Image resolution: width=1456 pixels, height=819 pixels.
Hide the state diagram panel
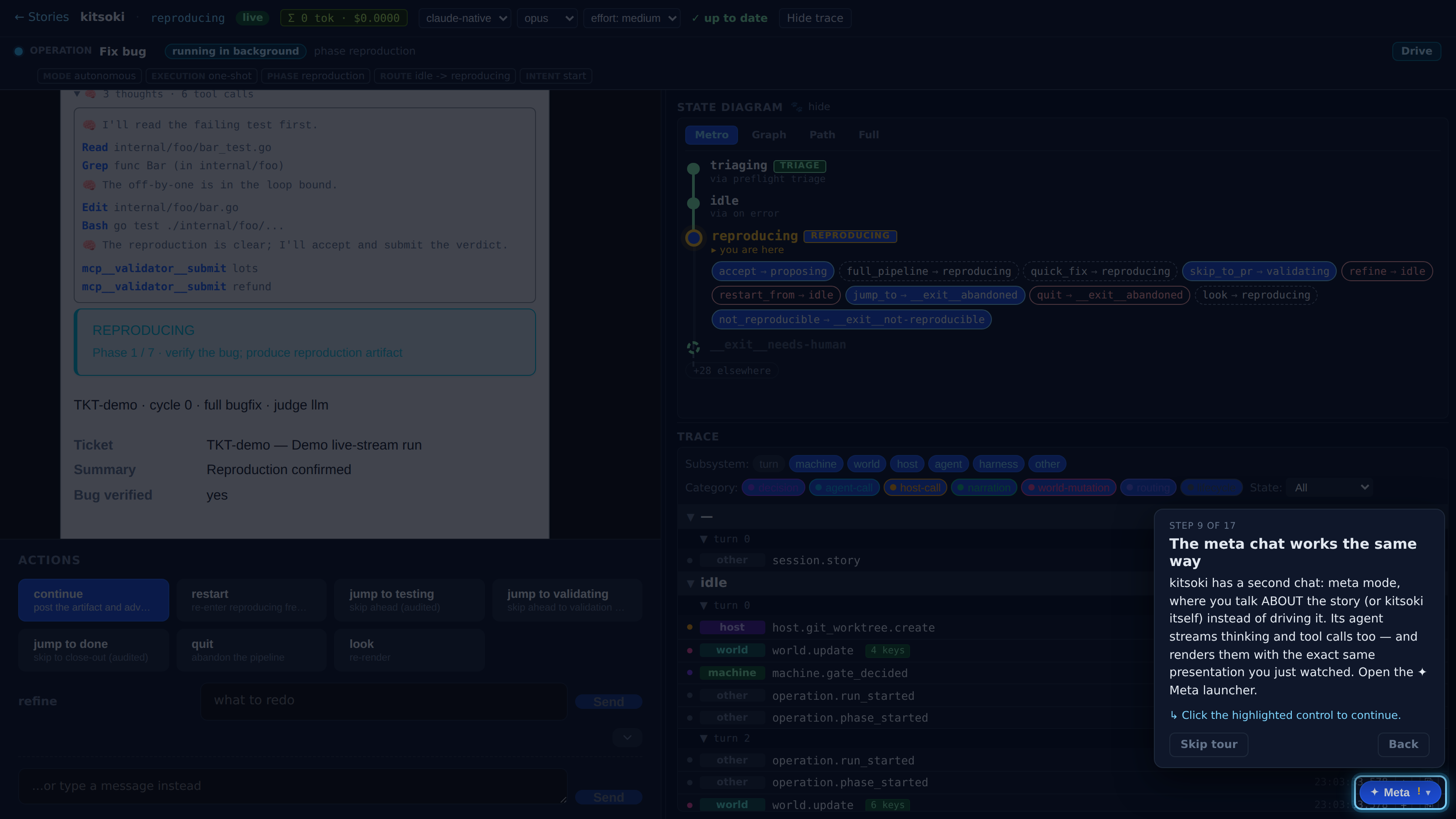[x=819, y=107]
